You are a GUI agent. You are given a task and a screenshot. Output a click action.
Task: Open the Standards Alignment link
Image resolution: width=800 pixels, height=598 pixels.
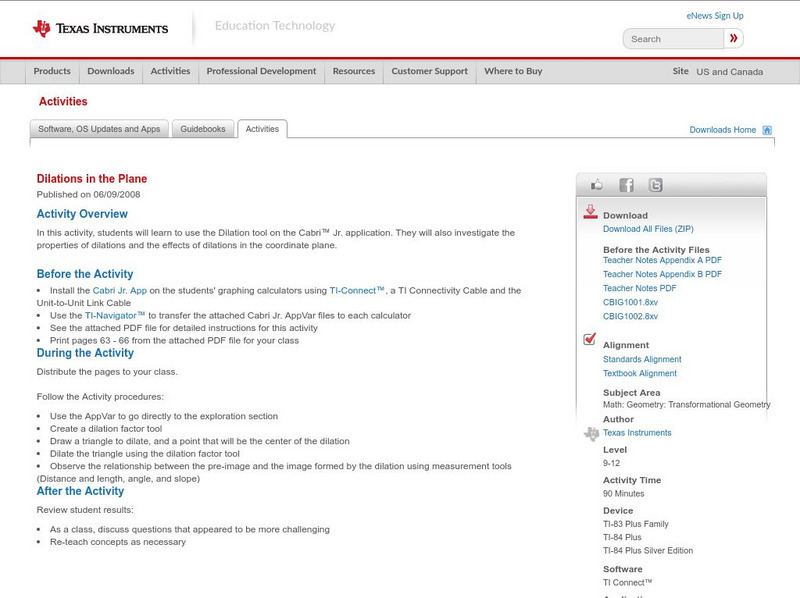coord(642,359)
